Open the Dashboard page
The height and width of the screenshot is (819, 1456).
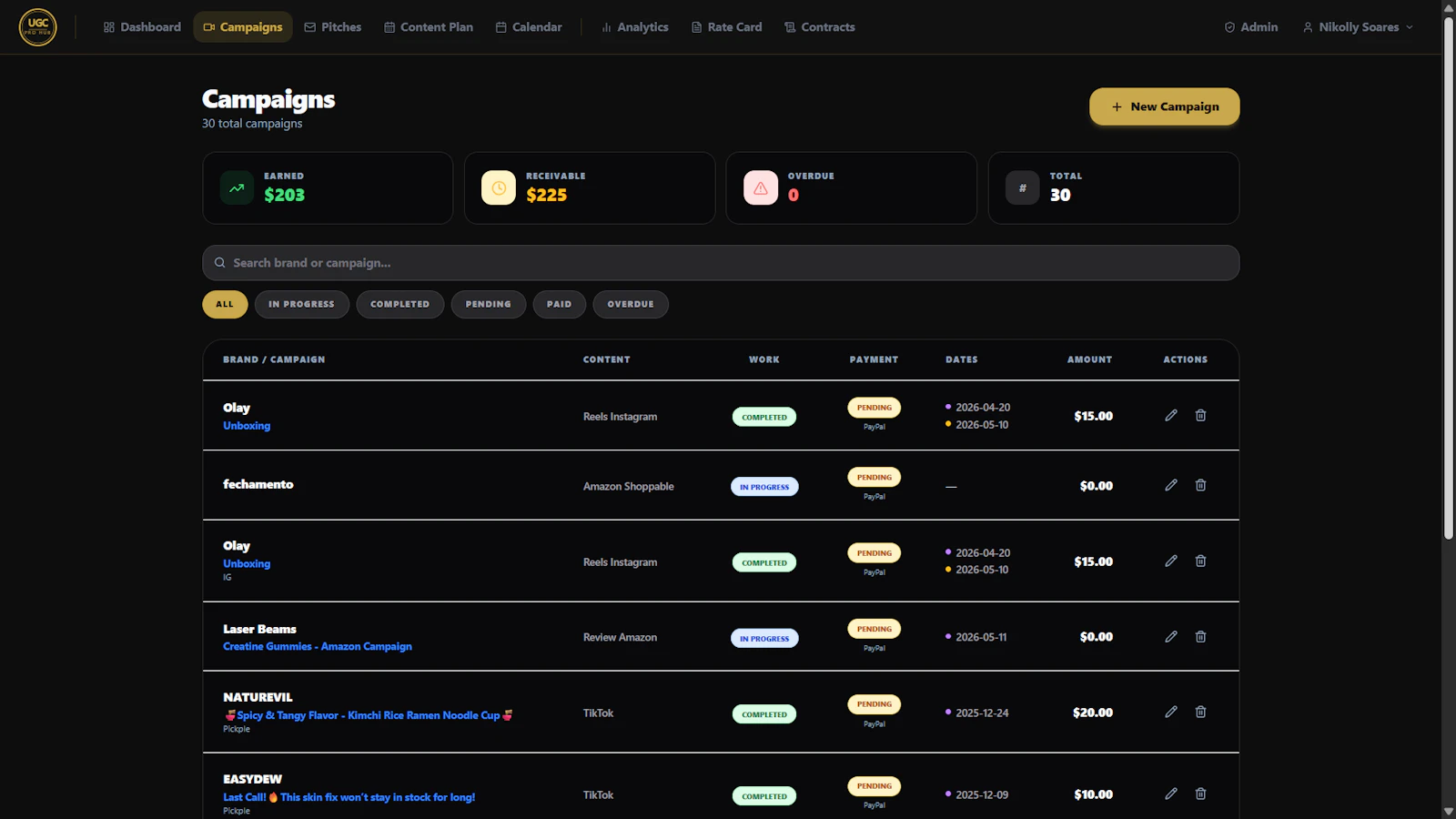pos(142,27)
